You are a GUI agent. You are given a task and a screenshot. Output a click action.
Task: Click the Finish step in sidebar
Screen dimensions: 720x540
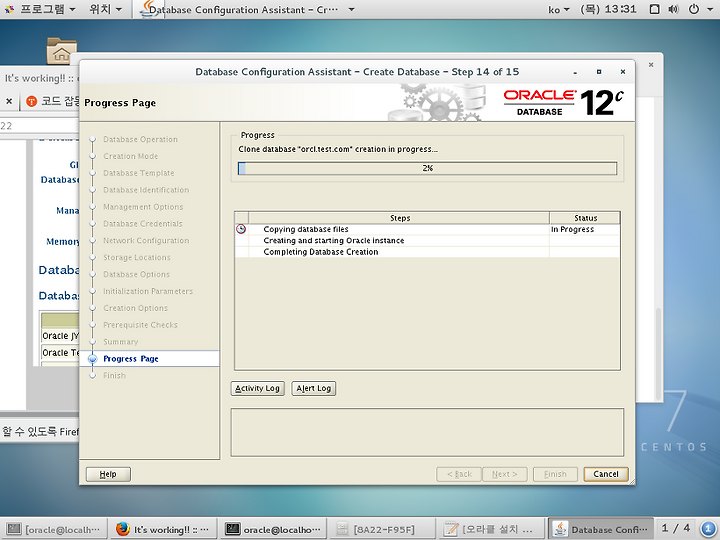114,376
